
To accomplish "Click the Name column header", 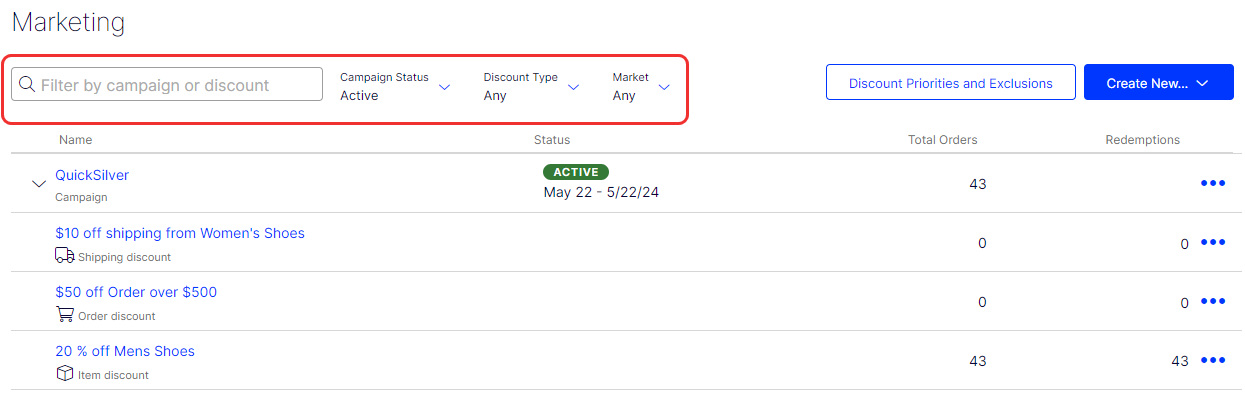I will pos(76,140).
